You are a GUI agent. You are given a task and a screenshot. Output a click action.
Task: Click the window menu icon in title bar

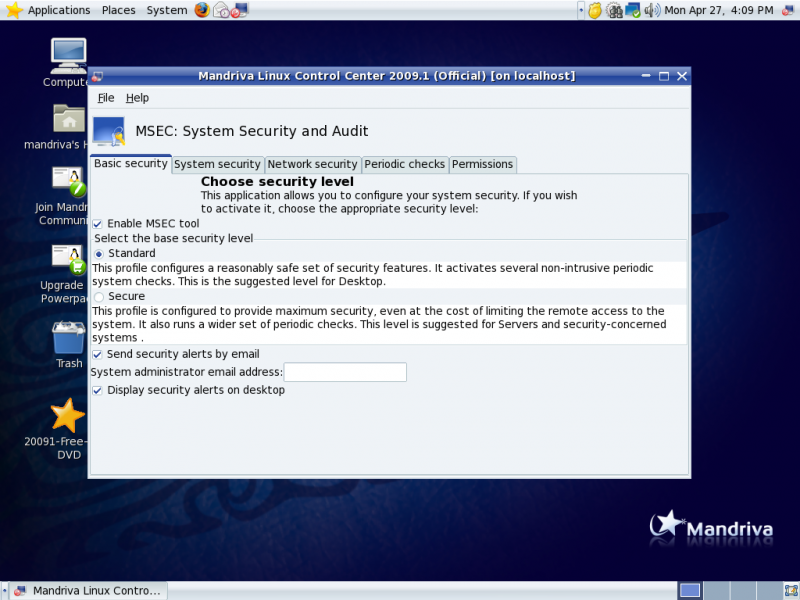pos(97,77)
